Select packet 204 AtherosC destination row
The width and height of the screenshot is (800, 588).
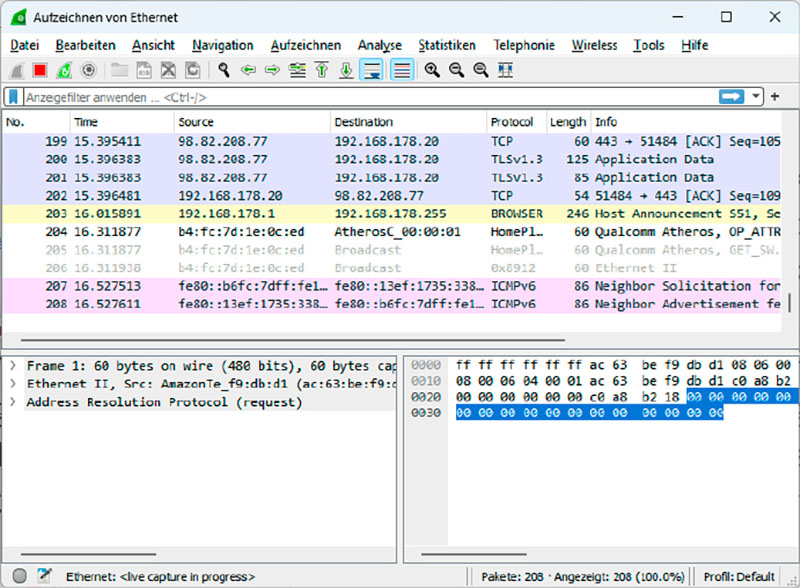pos(392,232)
